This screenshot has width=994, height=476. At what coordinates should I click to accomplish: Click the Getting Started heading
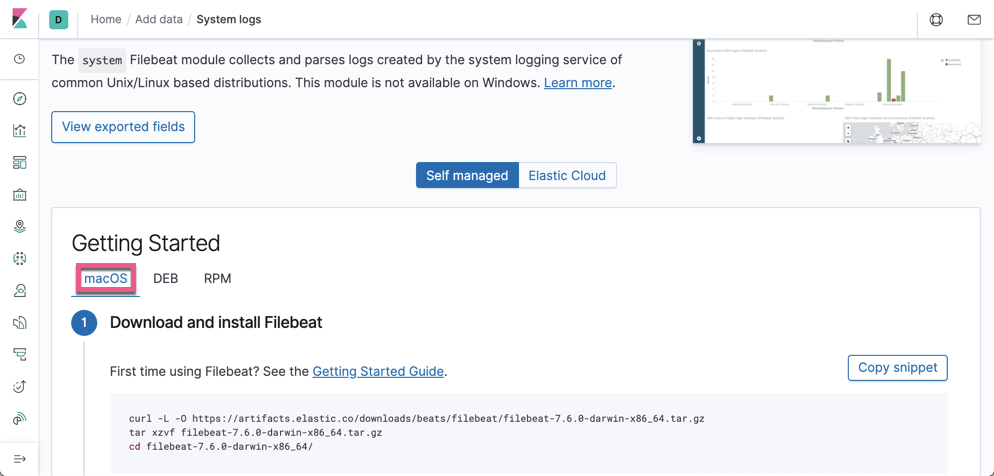coord(146,243)
